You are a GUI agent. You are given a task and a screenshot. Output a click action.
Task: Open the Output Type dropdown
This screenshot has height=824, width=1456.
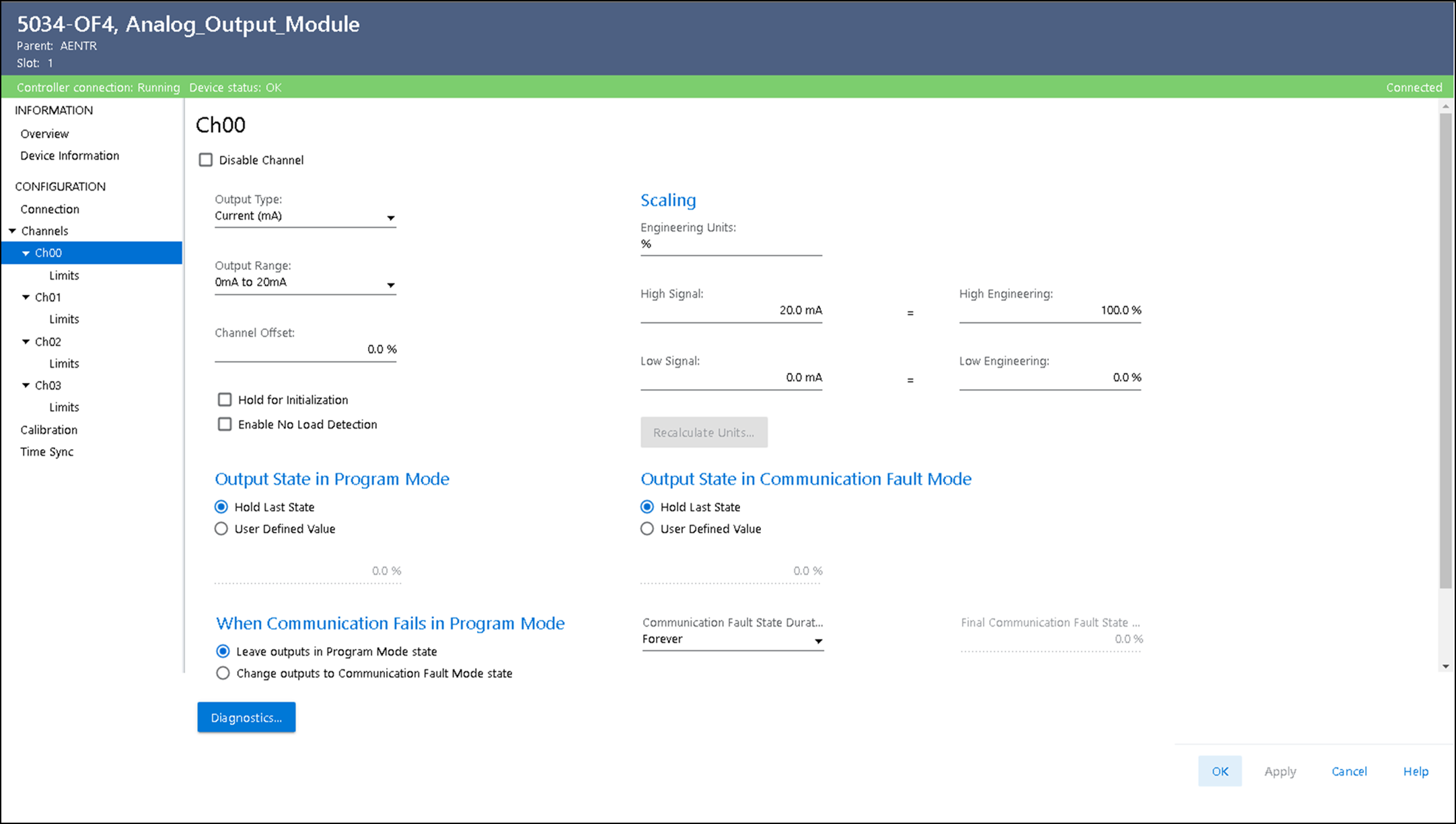coord(390,217)
